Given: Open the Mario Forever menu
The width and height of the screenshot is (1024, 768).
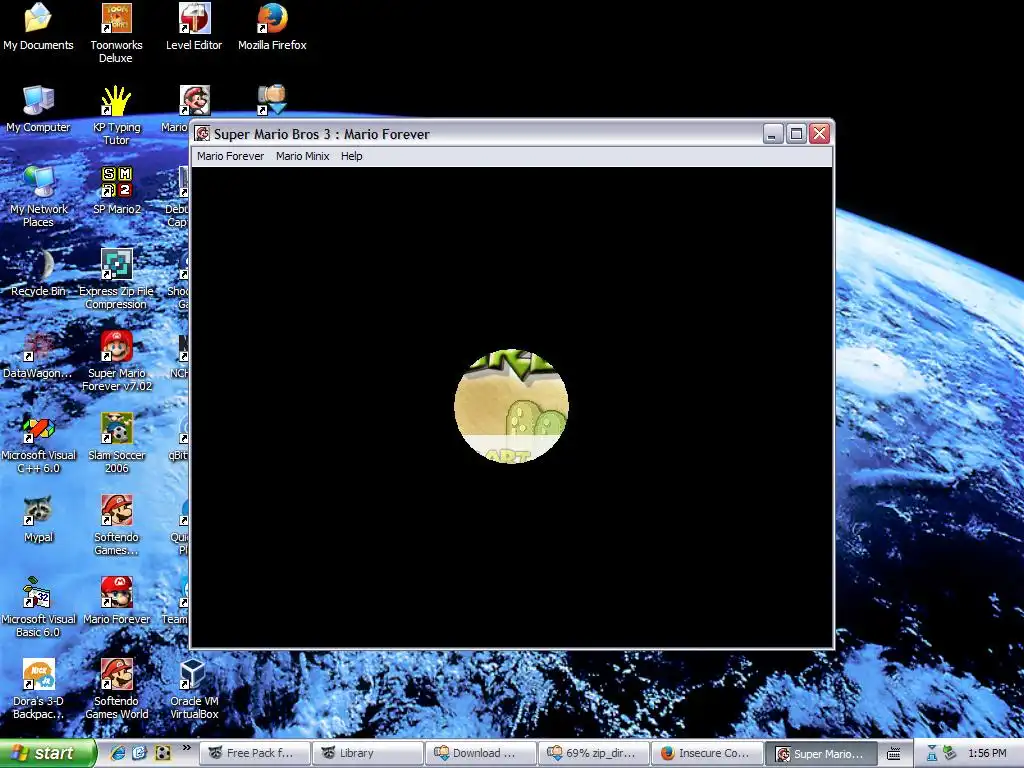Looking at the screenshot, I should 231,156.
